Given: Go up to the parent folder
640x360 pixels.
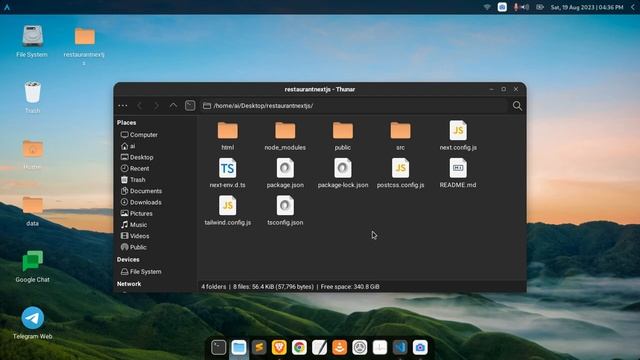Looking at the screenshot, I should [x=173, y=106].
